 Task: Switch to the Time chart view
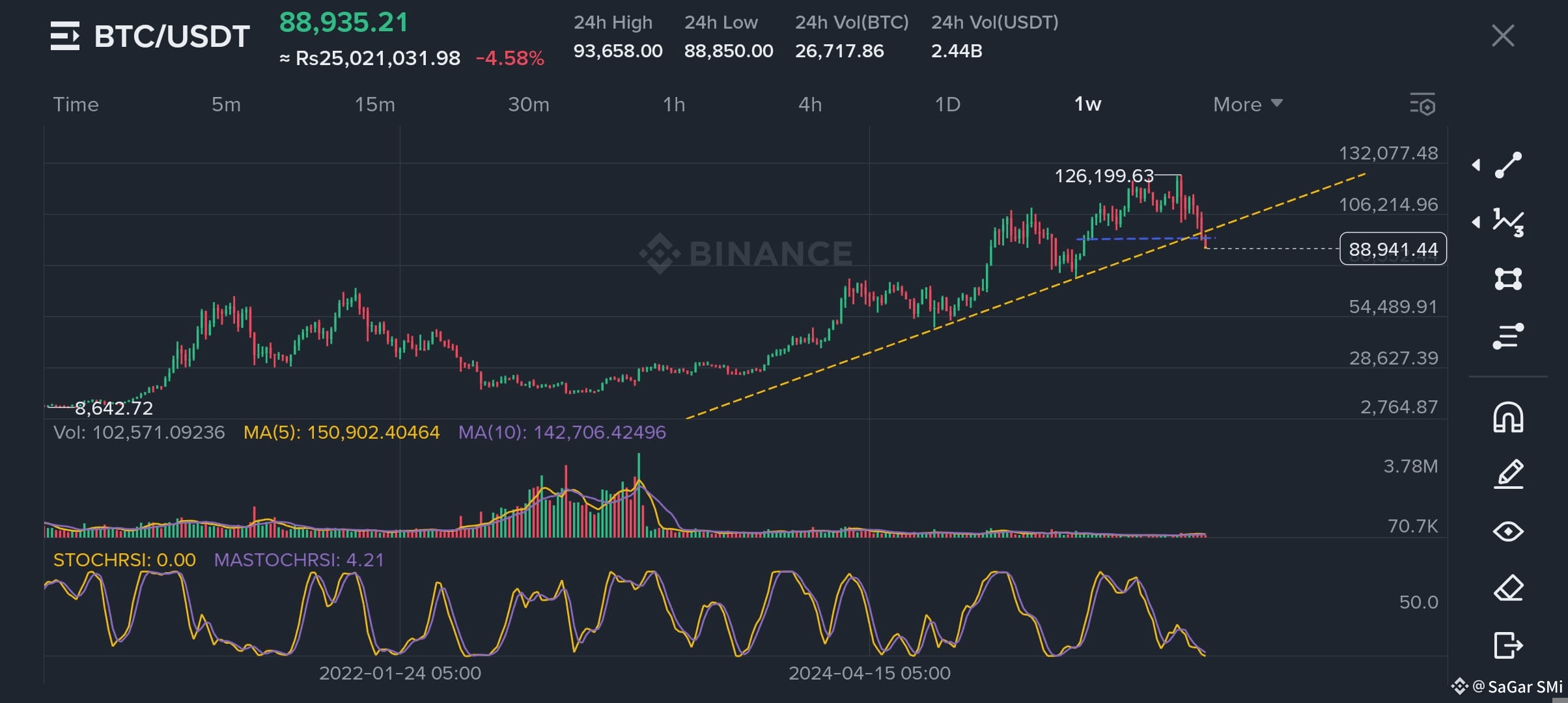(76, 104)
